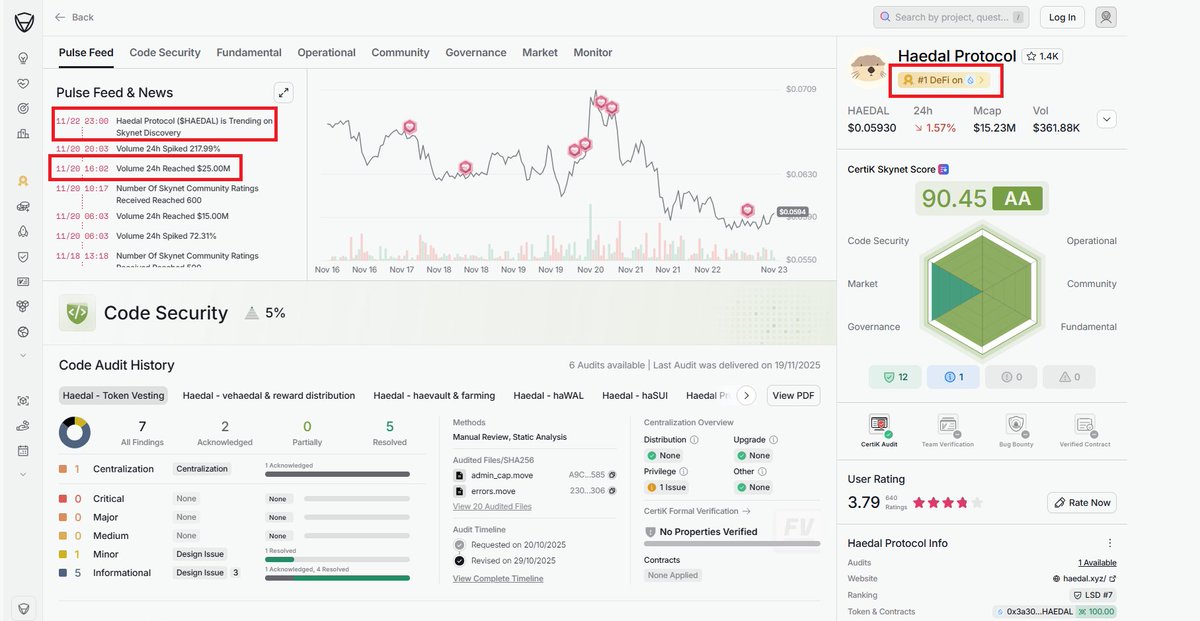Open the heartbeat pulse sidebar icon

23,83
